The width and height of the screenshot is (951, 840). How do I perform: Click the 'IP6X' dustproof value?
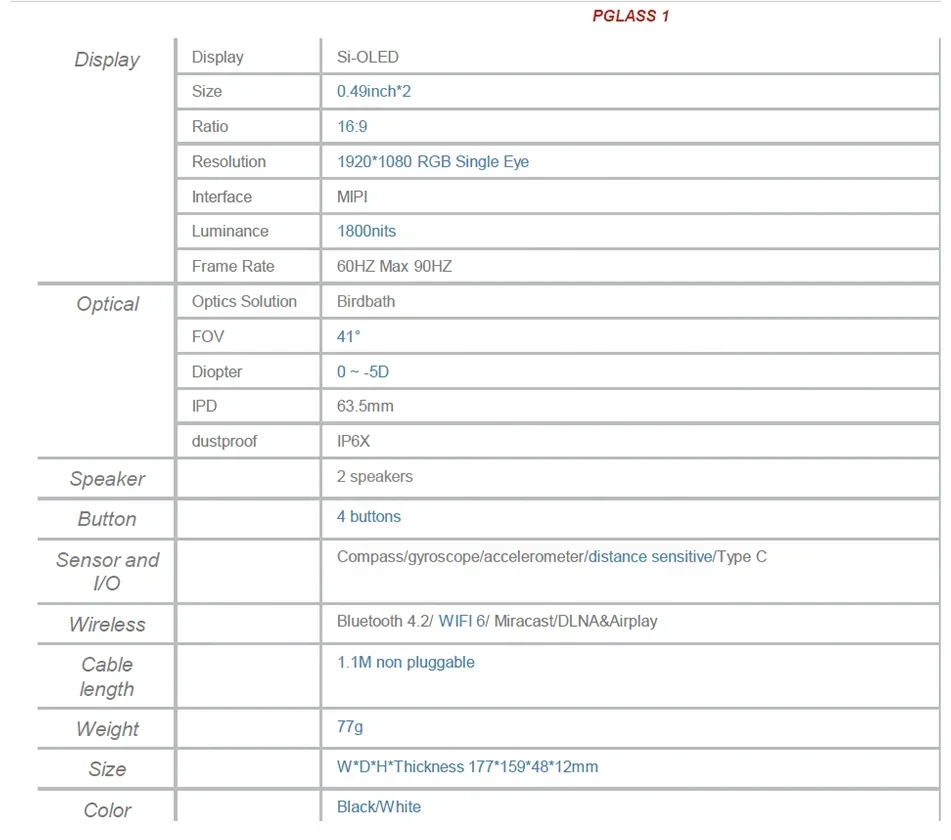point(353,441)
